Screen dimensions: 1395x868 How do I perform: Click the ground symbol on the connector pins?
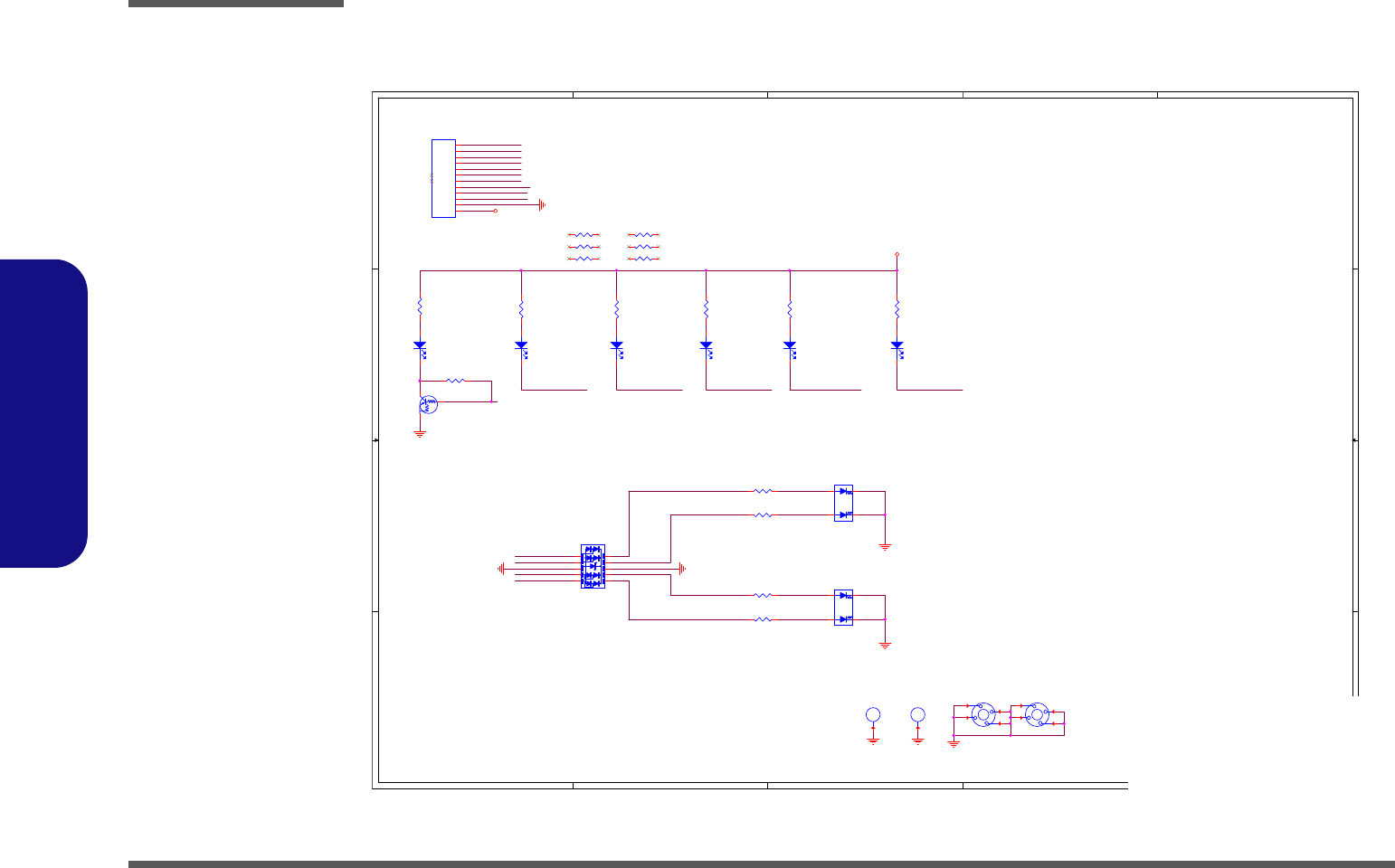542,204
